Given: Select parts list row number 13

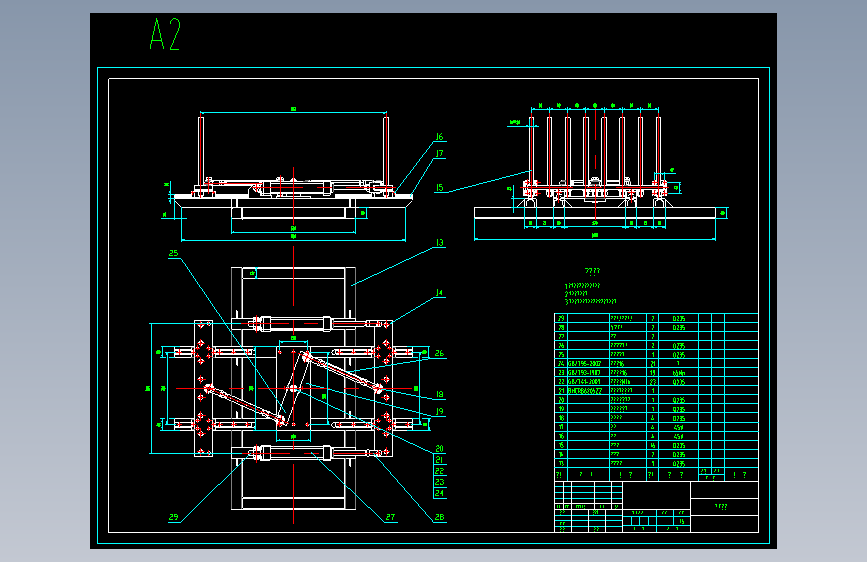Looking at the screenshot, I should 561,463.
